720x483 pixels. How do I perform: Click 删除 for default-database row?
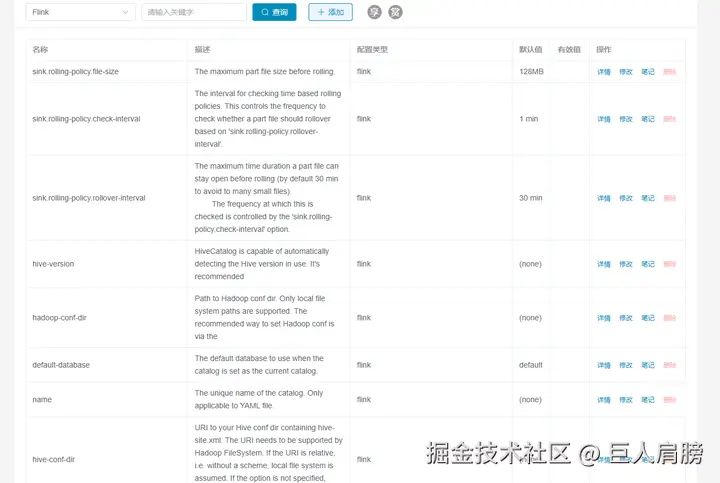[670, 365]
